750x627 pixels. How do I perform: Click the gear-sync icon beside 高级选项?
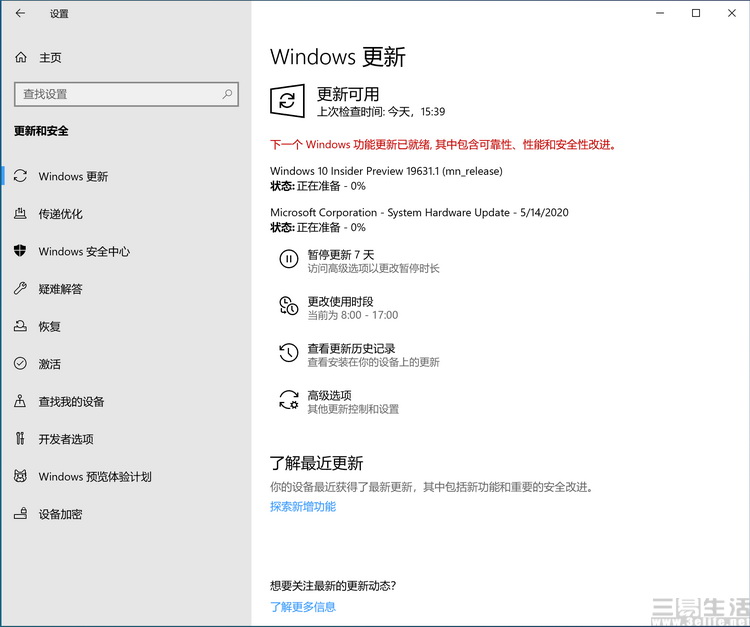pyautogui.click(x=288, y=400)
